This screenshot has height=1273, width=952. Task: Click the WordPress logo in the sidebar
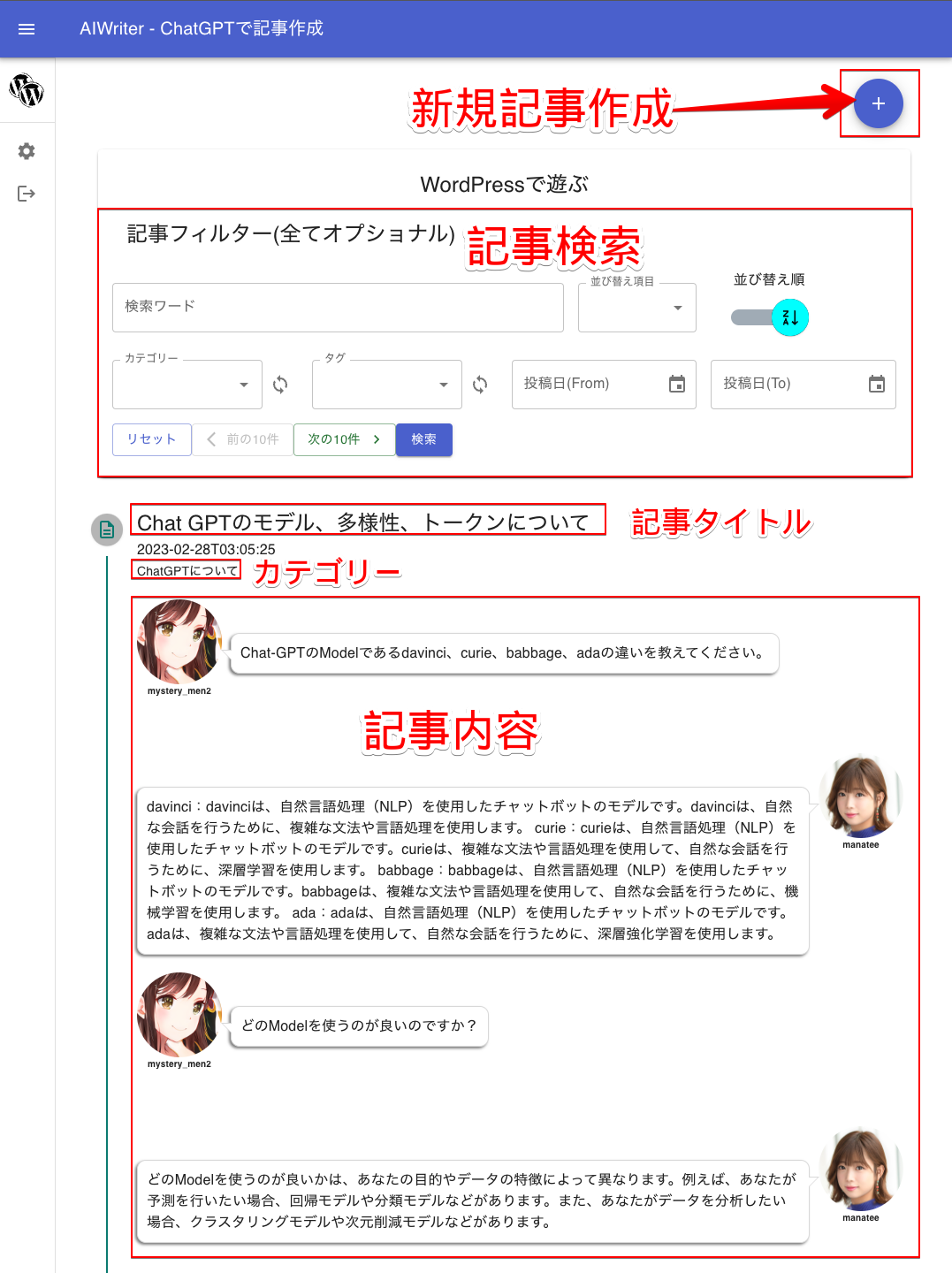click(27, 90)
